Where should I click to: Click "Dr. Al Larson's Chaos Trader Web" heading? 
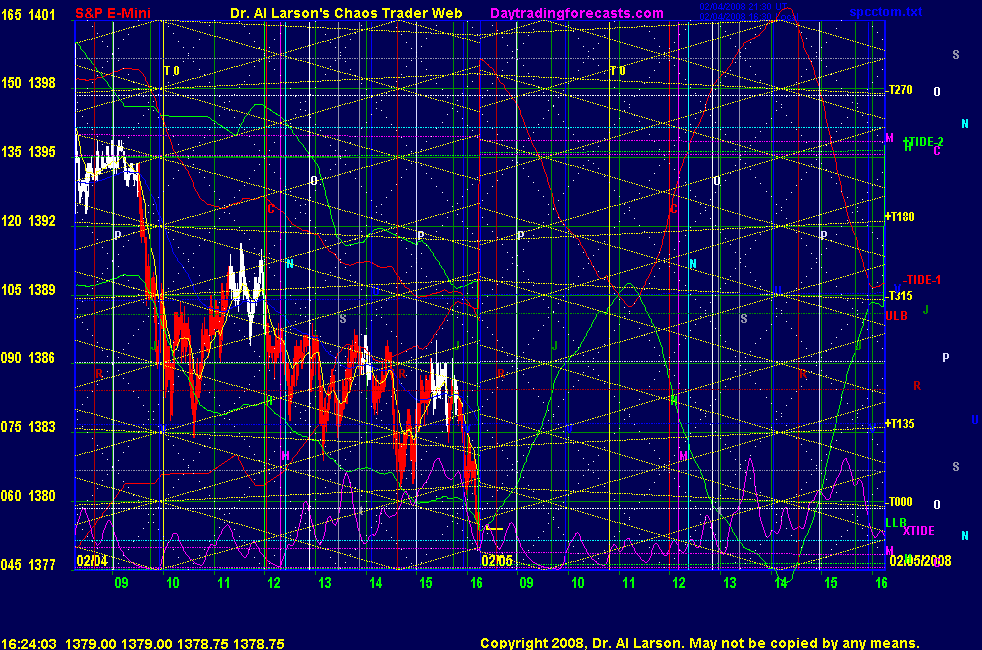[x=346, y=13]
